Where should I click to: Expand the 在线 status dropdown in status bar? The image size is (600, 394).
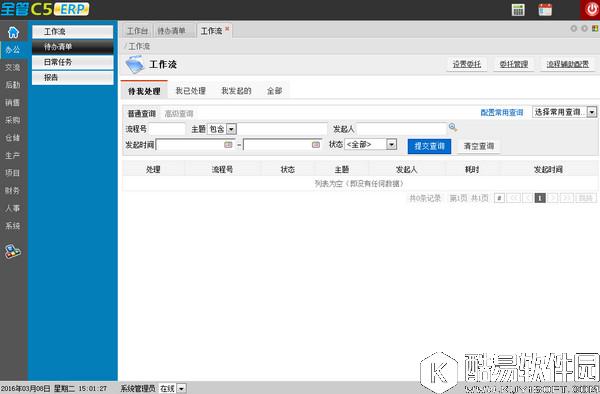coord(181,389)
